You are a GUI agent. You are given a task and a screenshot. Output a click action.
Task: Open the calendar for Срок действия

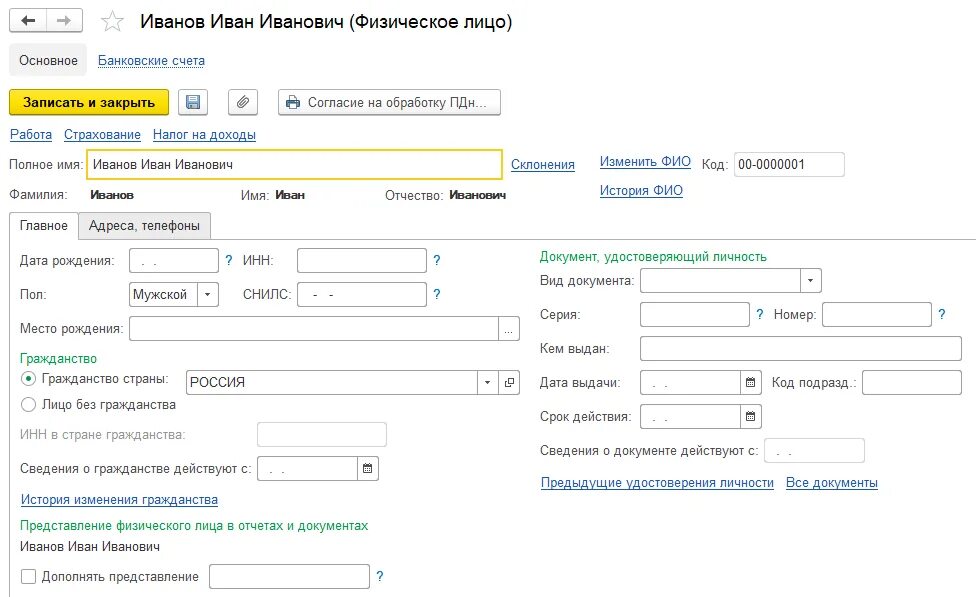click(751, 416)
